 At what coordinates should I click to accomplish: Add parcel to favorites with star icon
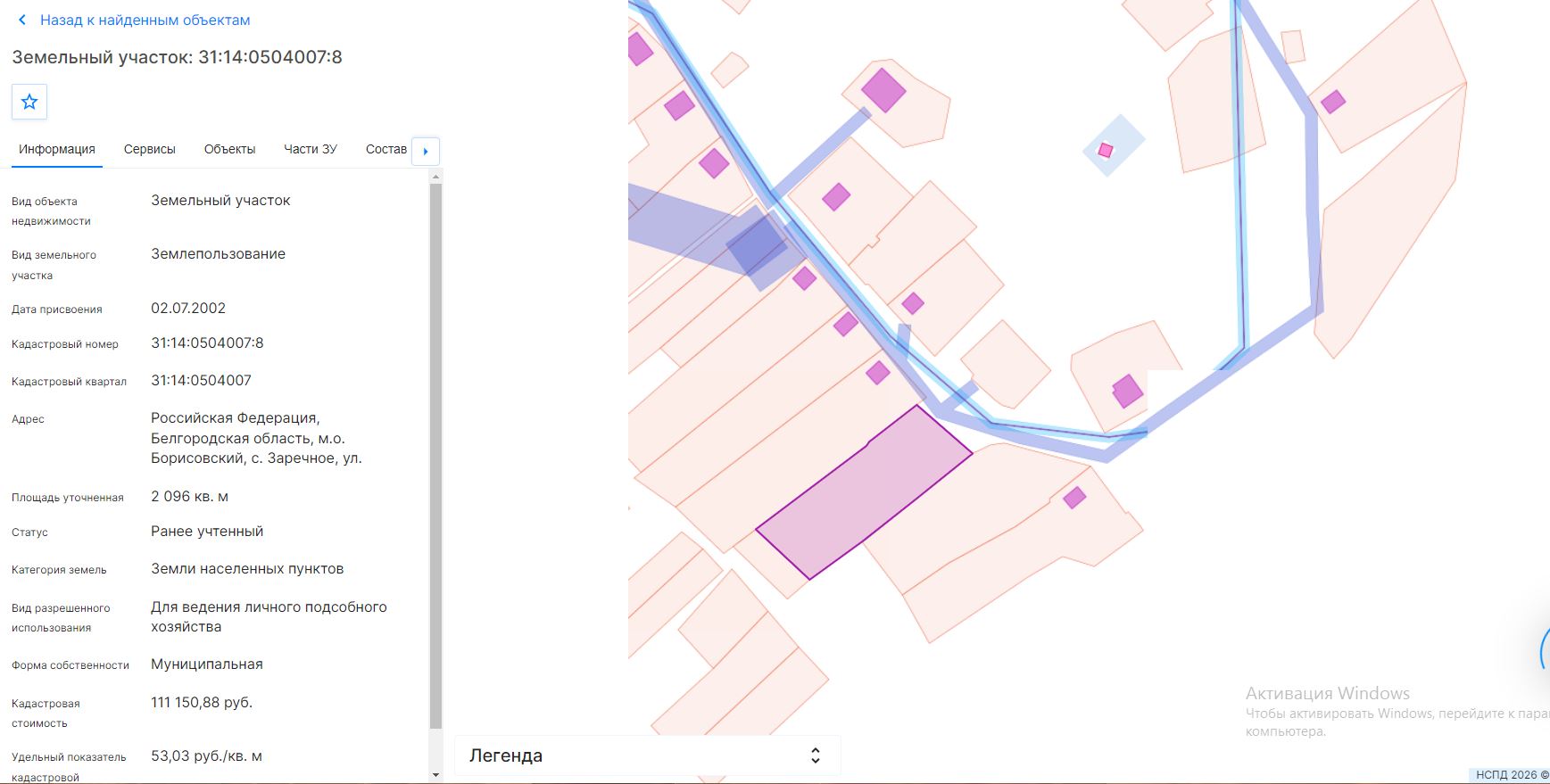(29, 102)
